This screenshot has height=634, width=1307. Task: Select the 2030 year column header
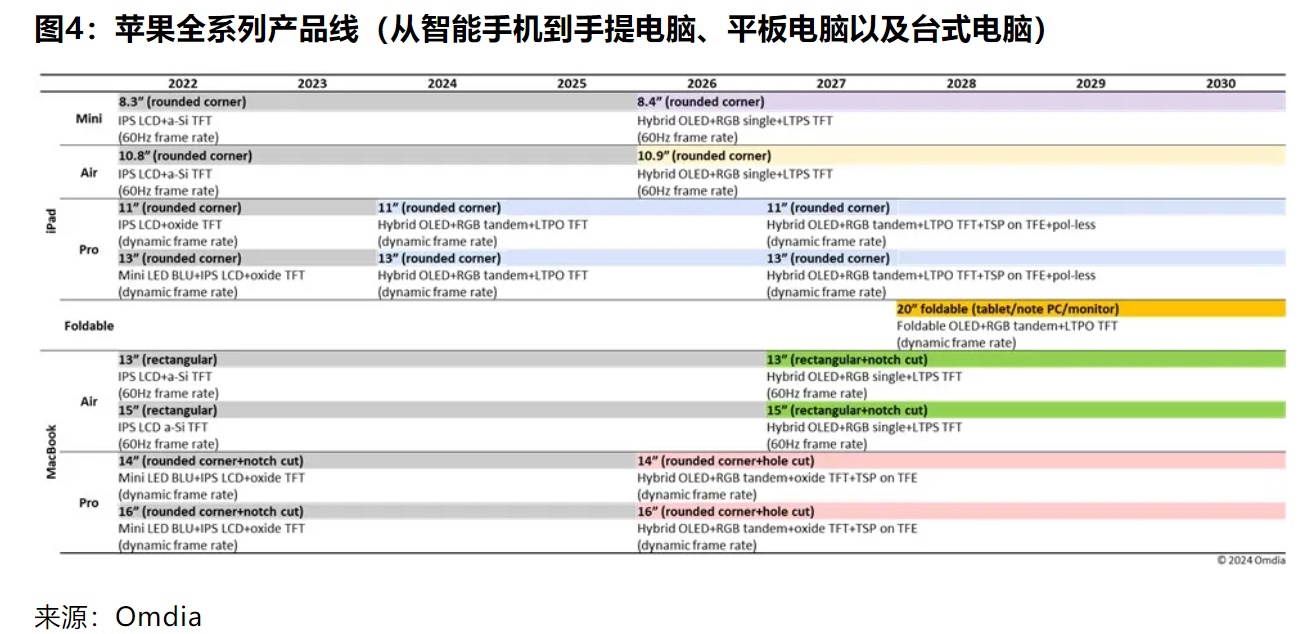tap(1220, 84)
